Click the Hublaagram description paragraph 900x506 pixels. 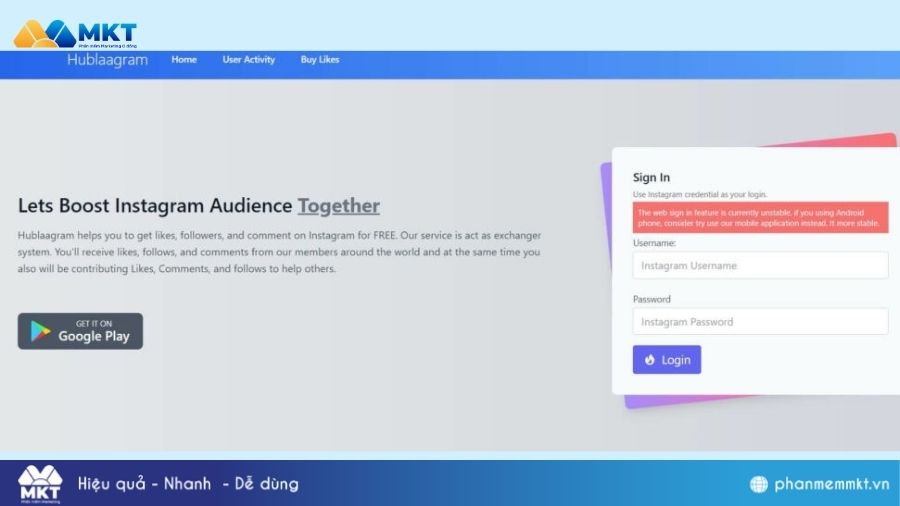[280, 252]
